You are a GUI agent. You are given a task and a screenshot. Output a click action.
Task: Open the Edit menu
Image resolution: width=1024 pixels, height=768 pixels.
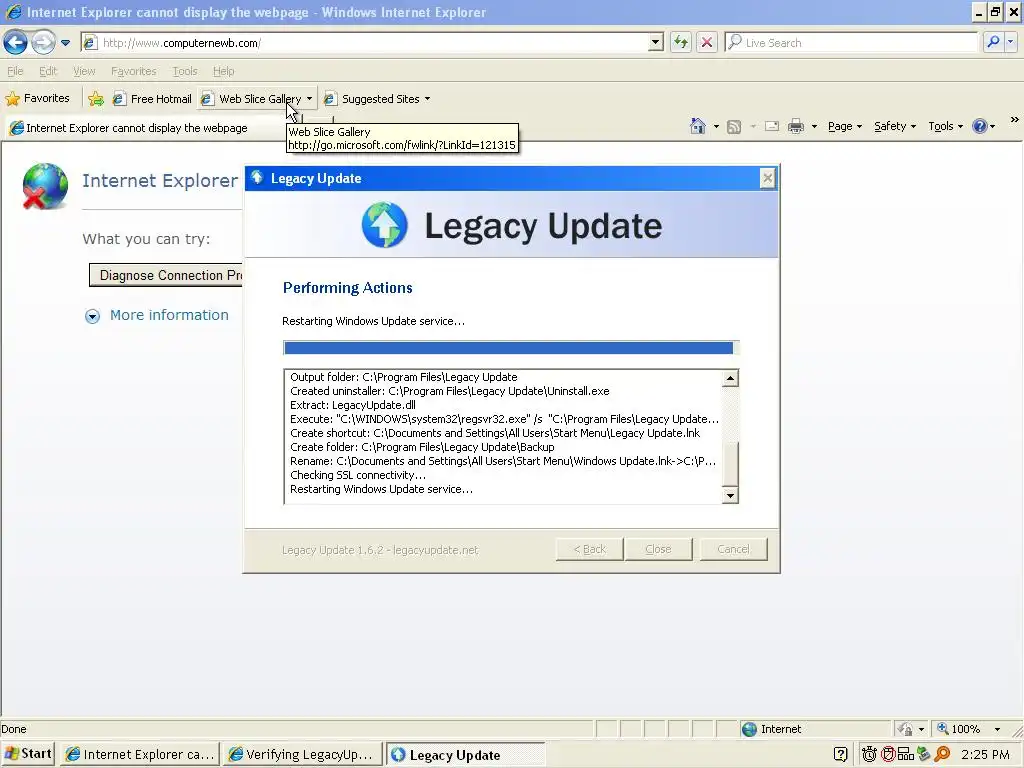[x=48, y=71]
